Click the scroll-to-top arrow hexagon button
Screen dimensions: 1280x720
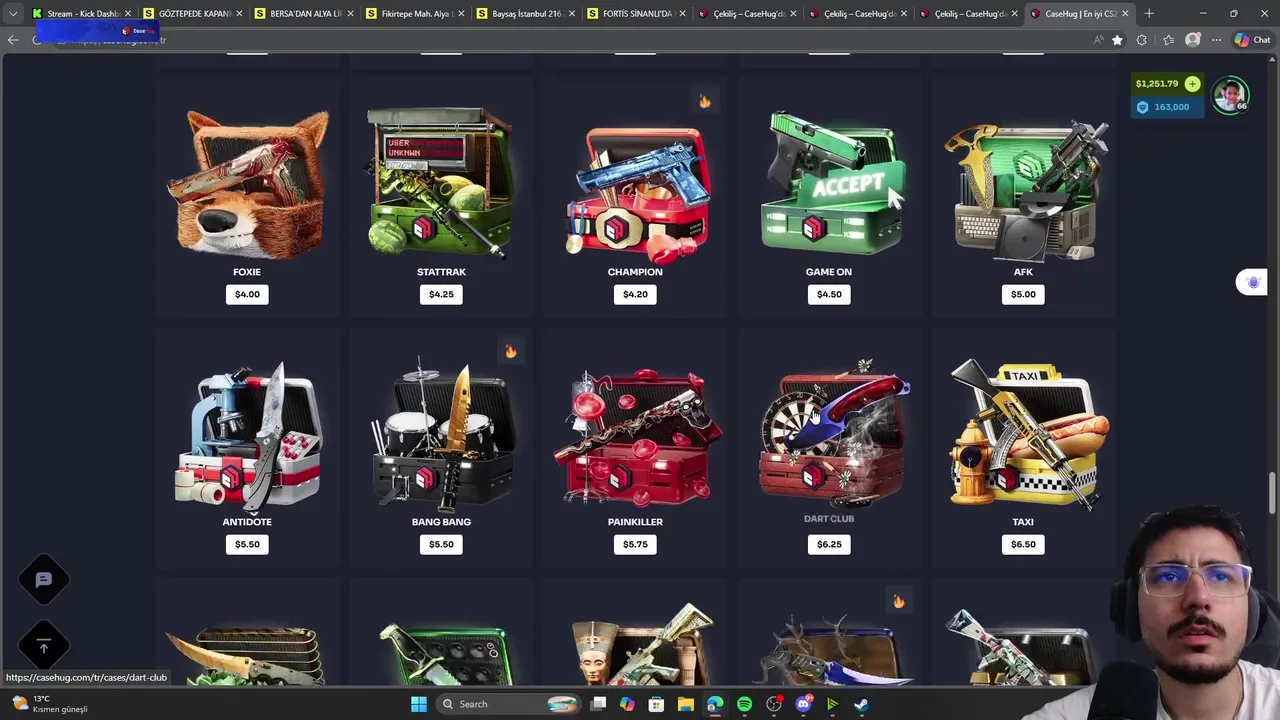[44, 646]
